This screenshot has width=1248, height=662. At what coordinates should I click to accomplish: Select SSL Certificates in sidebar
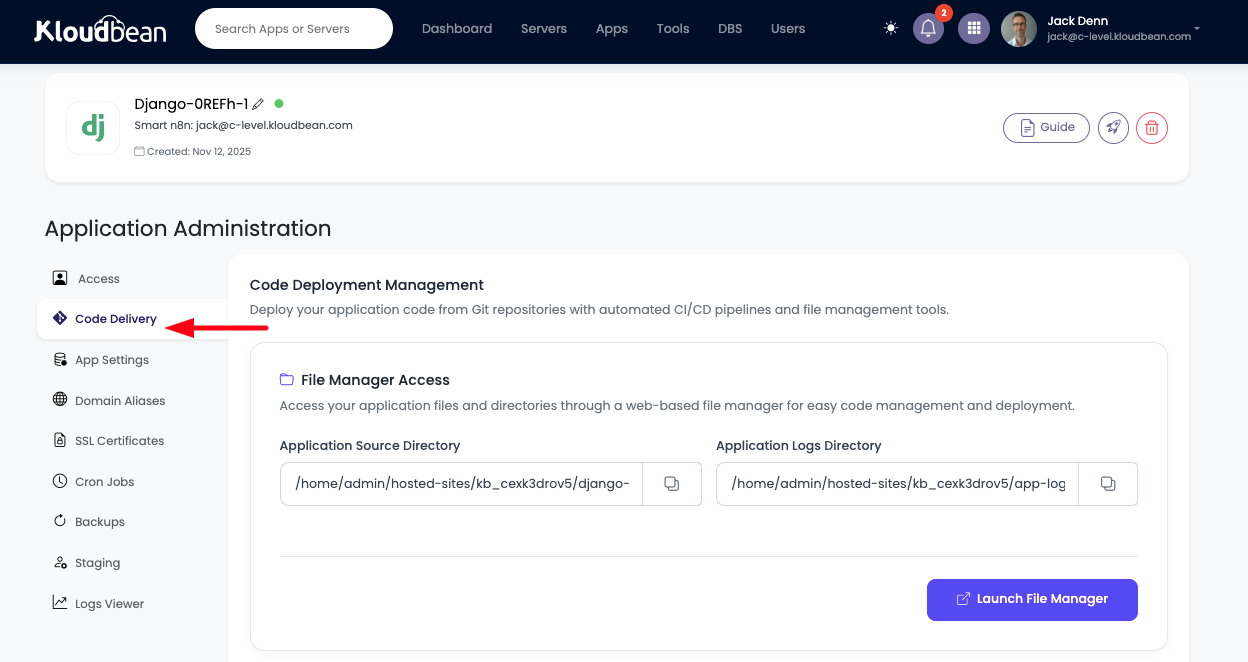tap(119, 441)
